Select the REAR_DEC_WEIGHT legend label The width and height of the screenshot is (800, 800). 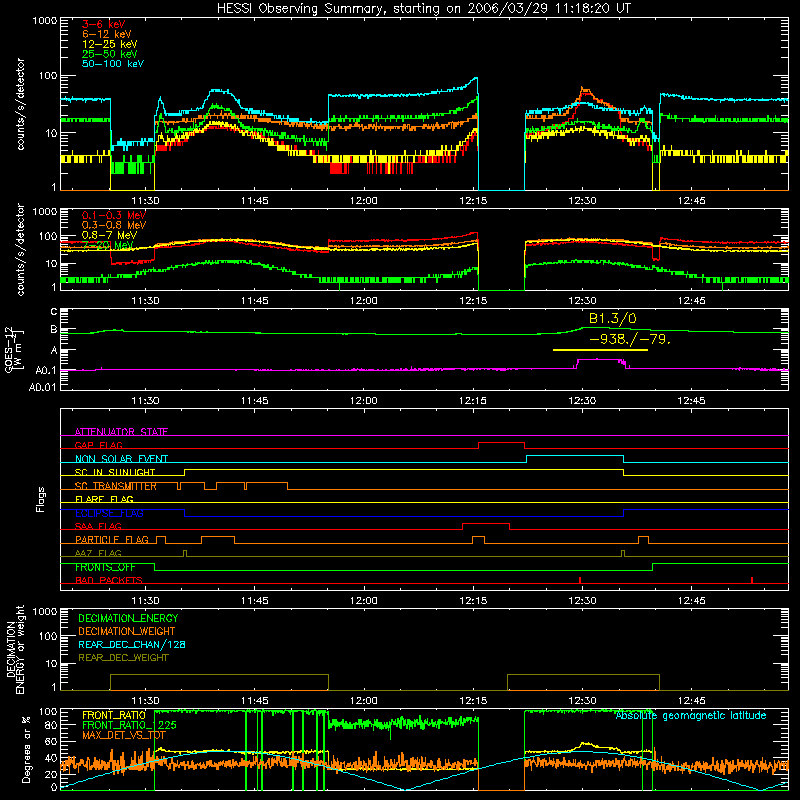[123, 658]
